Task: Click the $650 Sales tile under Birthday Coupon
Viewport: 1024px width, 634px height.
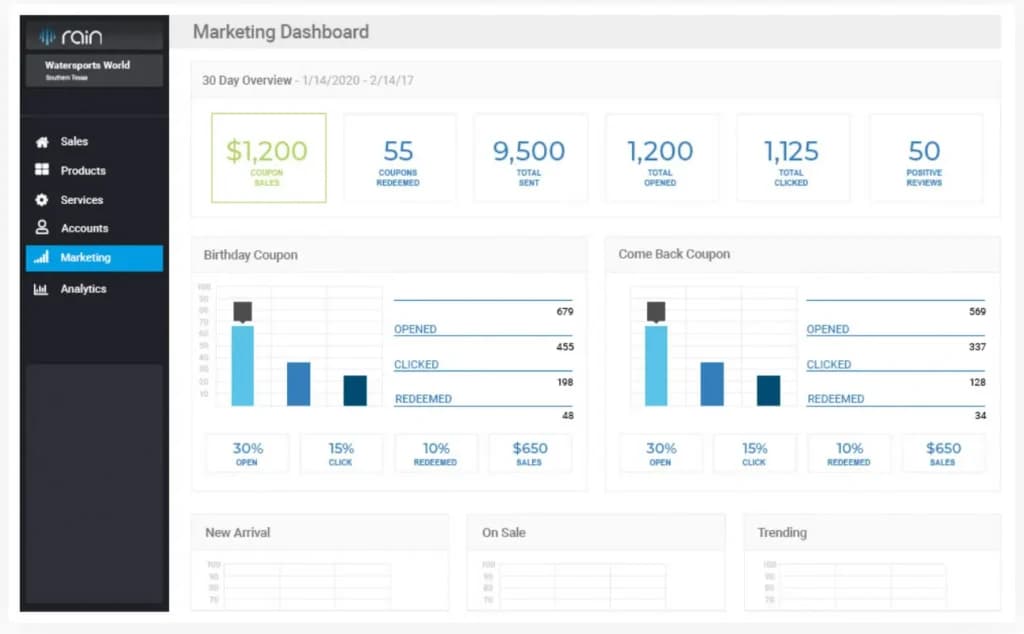Action: click(x=530, y=453)
